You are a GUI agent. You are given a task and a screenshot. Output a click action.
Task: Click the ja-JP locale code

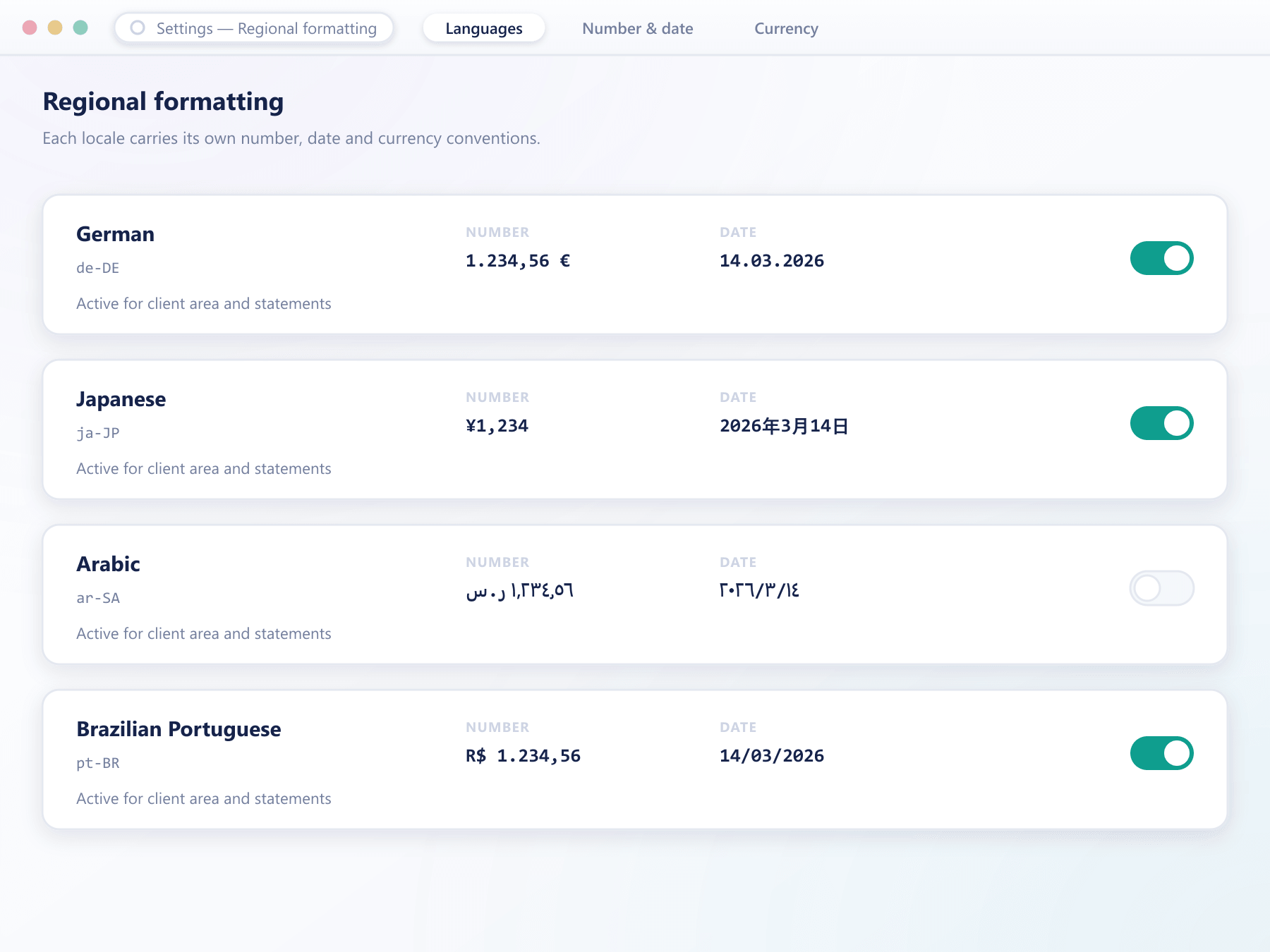98,433
